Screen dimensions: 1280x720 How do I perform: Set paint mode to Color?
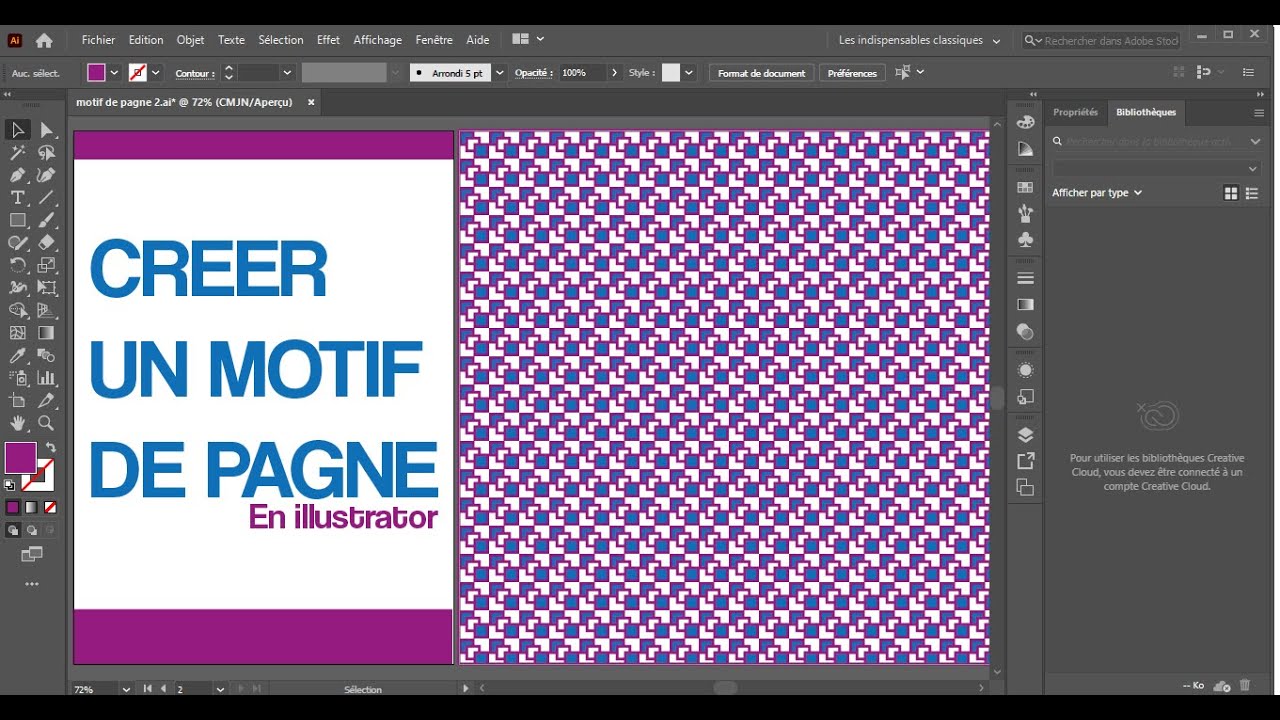13,507
